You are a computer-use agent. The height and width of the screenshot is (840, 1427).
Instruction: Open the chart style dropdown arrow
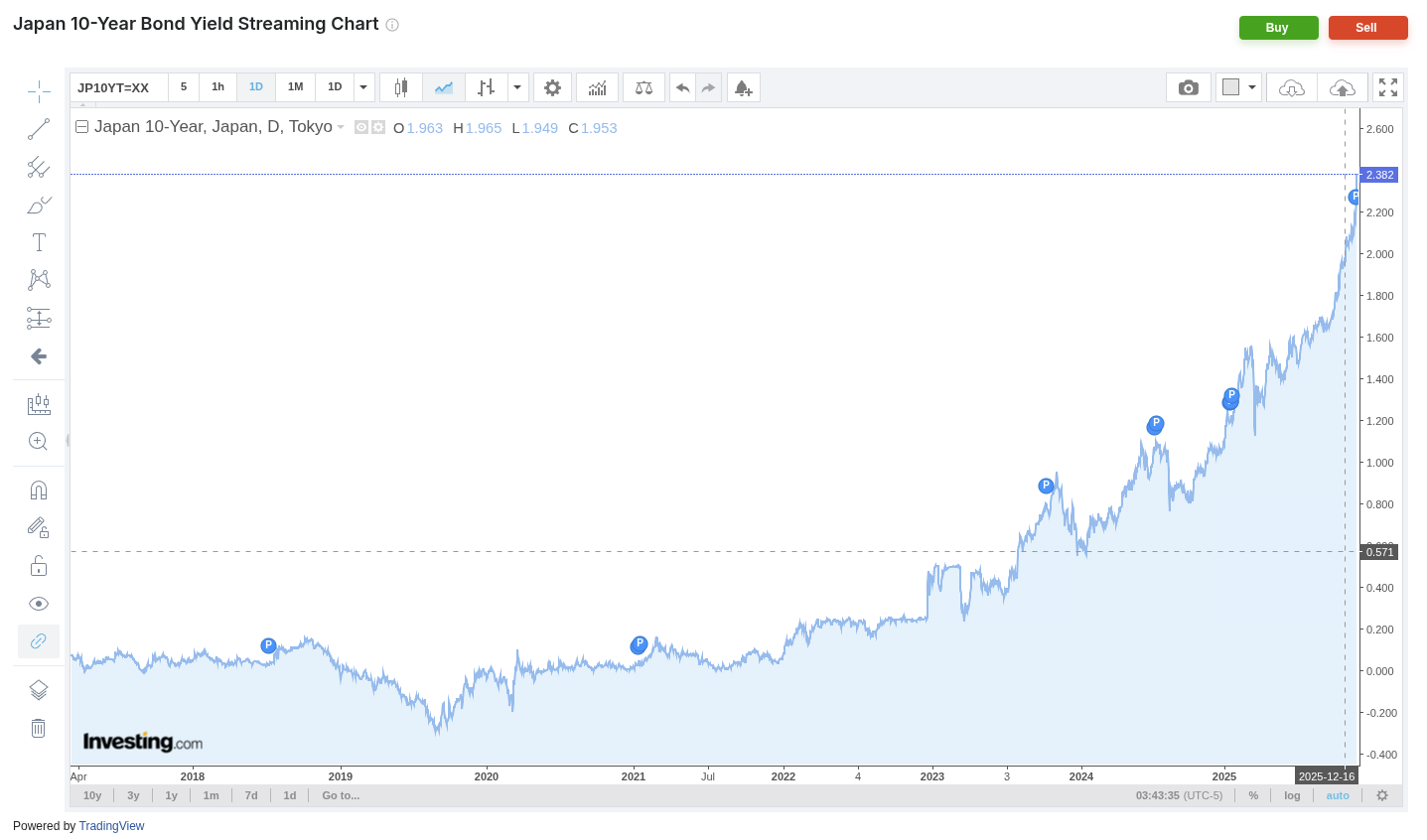(x=517, y=87)
